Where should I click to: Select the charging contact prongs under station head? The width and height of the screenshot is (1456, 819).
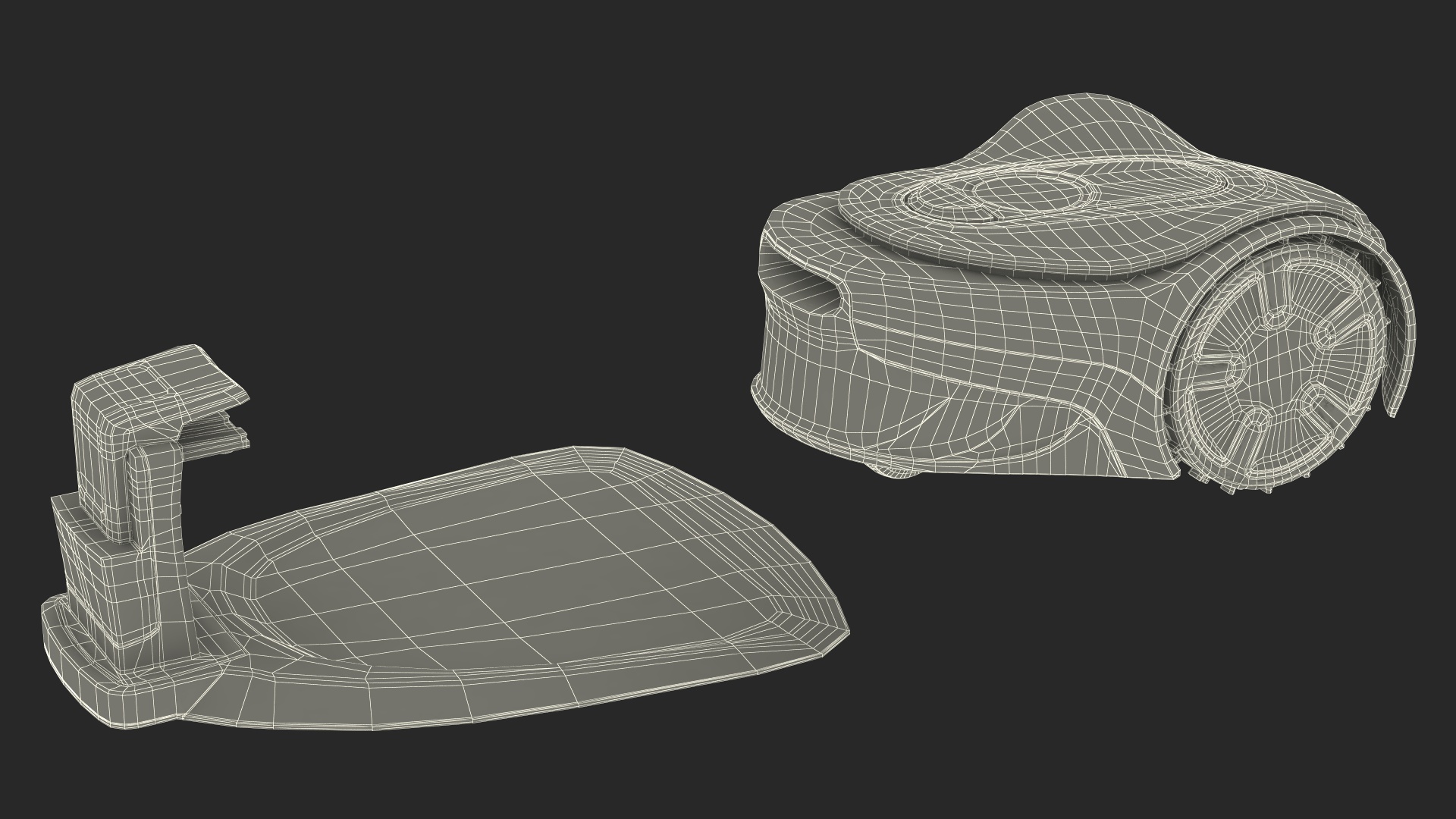click(x=216, y=436)
